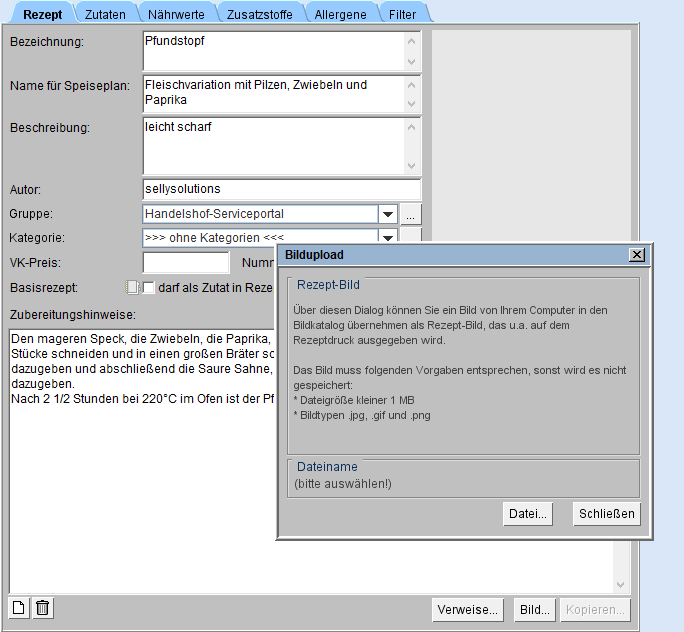
Task: Open the Kategorie dropdown arrow
Action: [x=387, y=237]
